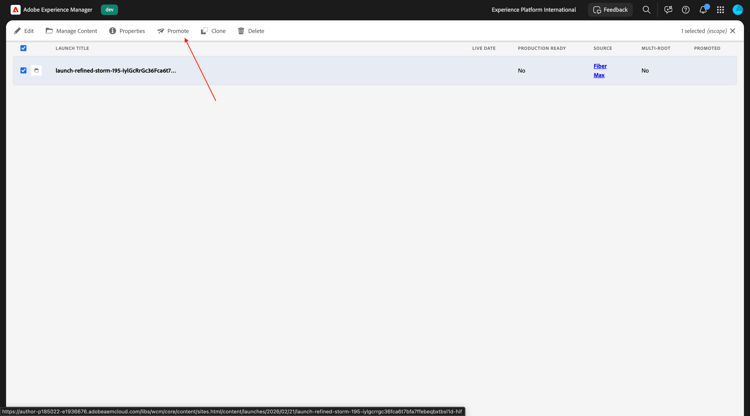Open launch Properties
The image size is (750, 416).
coord(127,31)
